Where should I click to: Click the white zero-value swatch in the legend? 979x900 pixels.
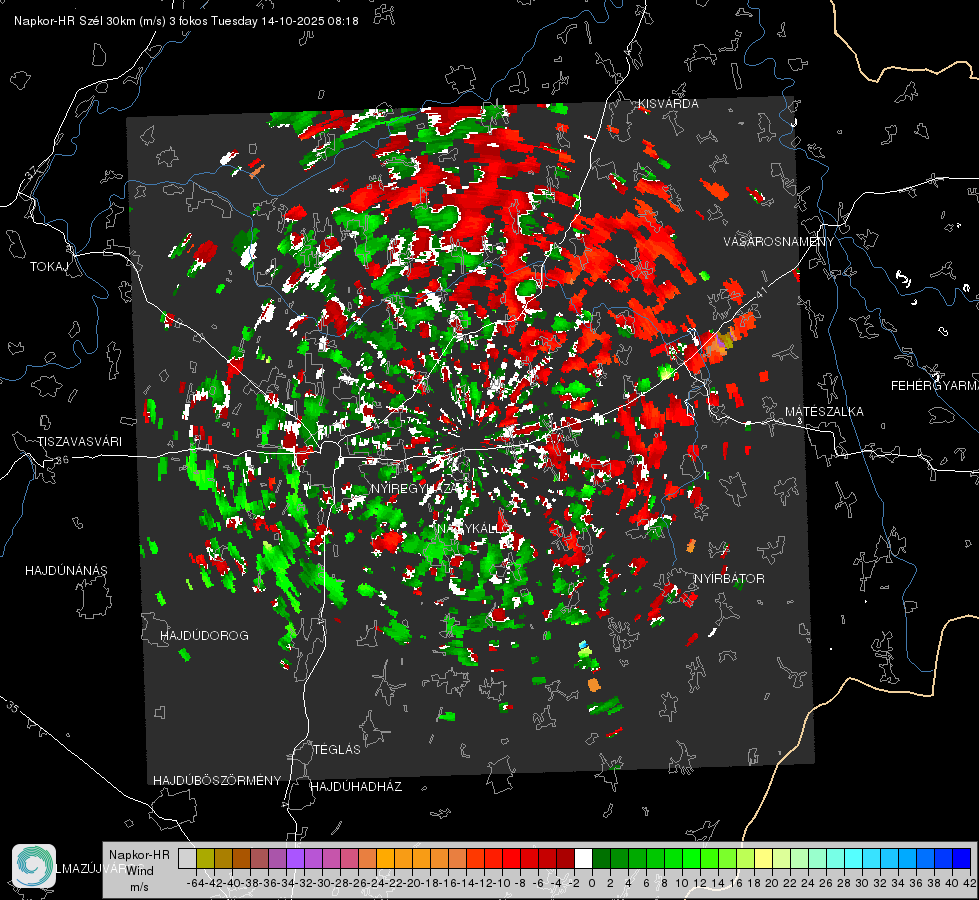[583, 858]
